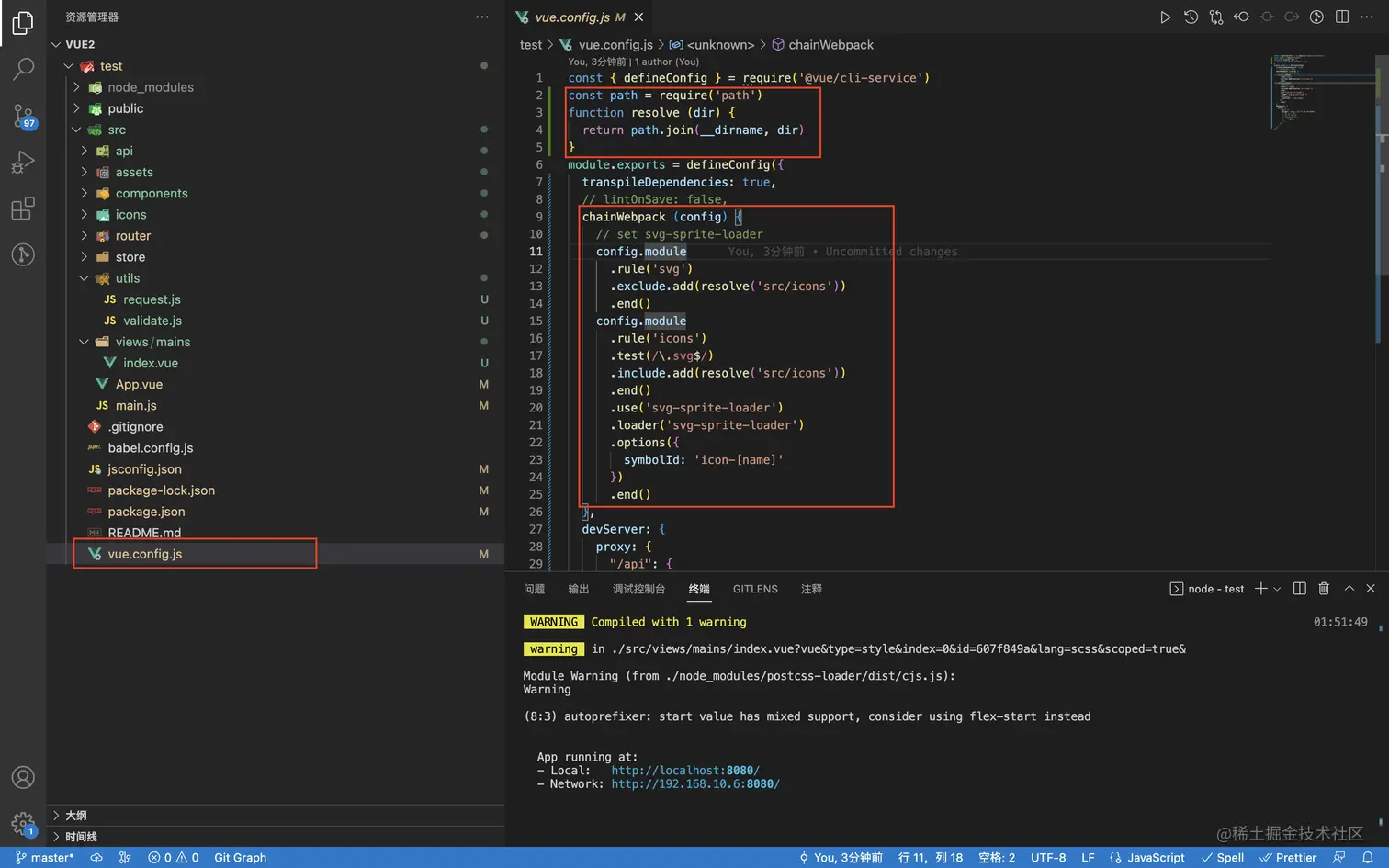Screen dimensions: 1389x868
Task: Show errors and warnings count in the status bar
Action: 174,858
